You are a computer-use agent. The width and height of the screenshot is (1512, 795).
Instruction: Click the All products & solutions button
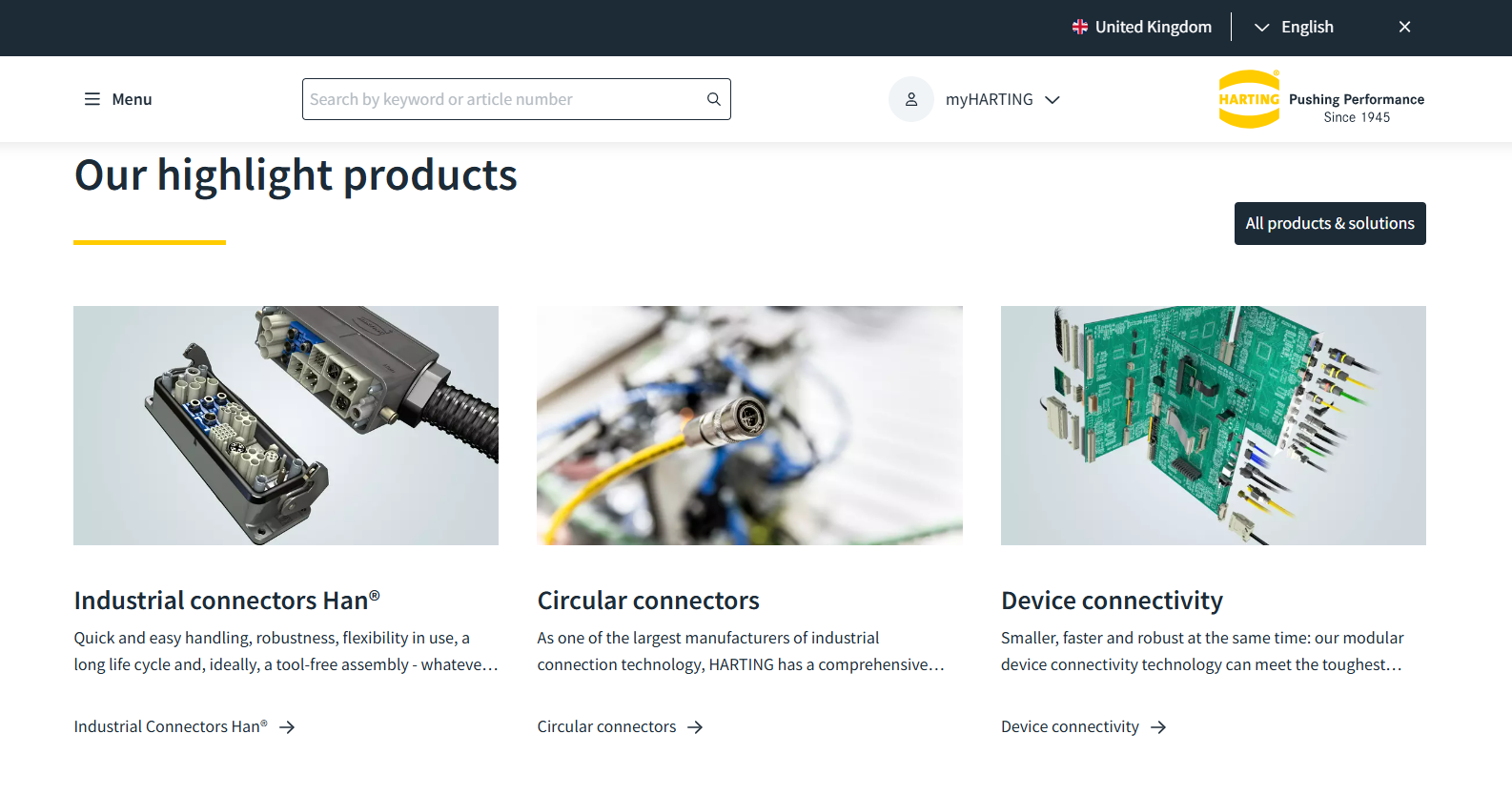(x=1329, y=223)
